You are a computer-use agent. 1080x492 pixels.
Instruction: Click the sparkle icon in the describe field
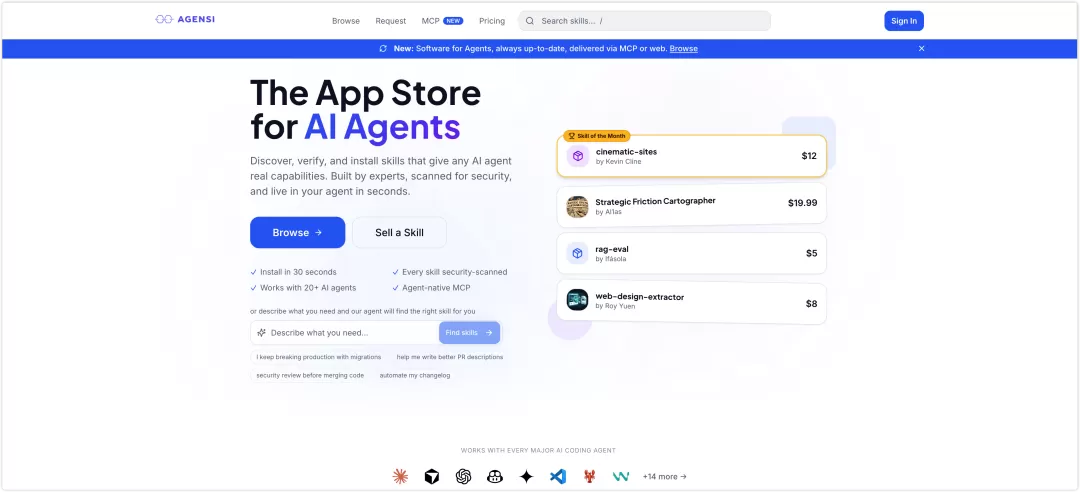tap(262, 333)
